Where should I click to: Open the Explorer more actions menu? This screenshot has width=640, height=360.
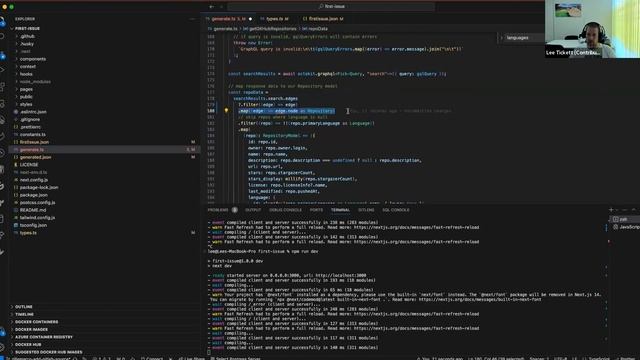[x=192, y=19]
